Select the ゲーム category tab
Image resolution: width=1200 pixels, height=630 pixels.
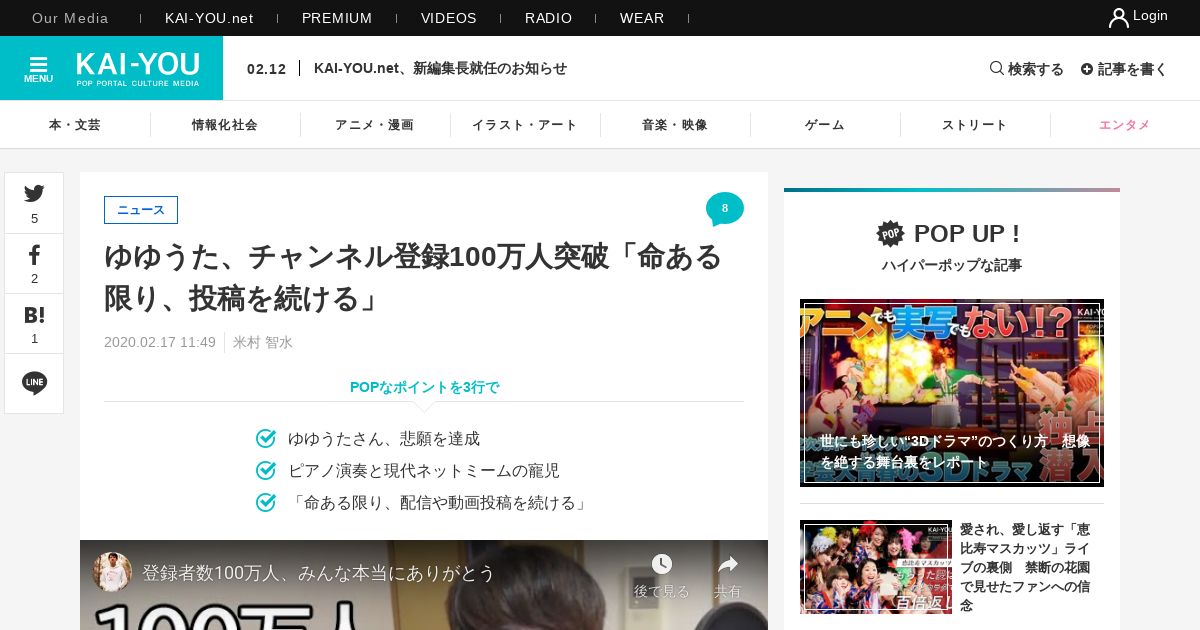click(x=825, y=125)
